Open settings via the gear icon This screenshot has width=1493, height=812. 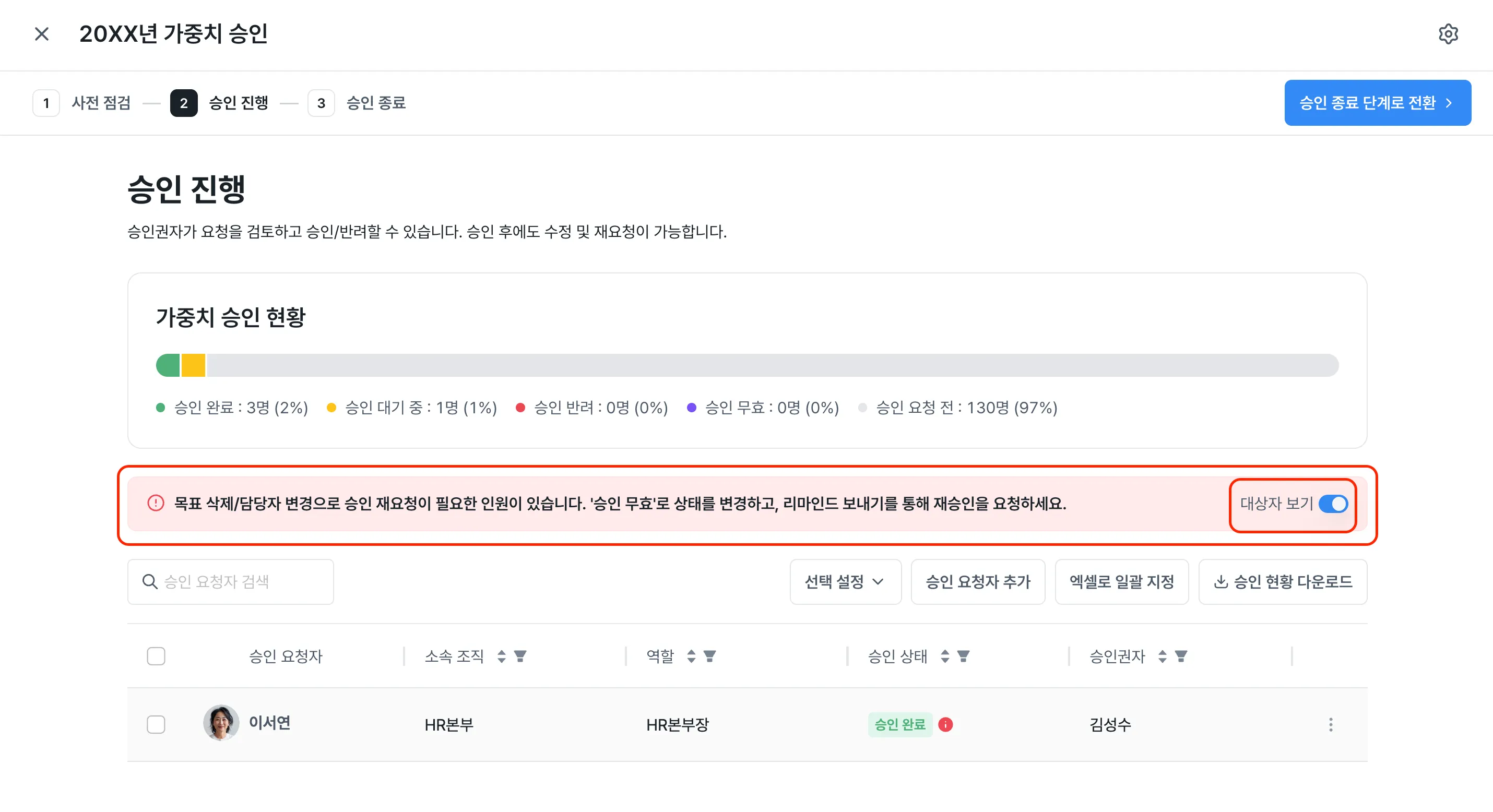[1448, 33]
